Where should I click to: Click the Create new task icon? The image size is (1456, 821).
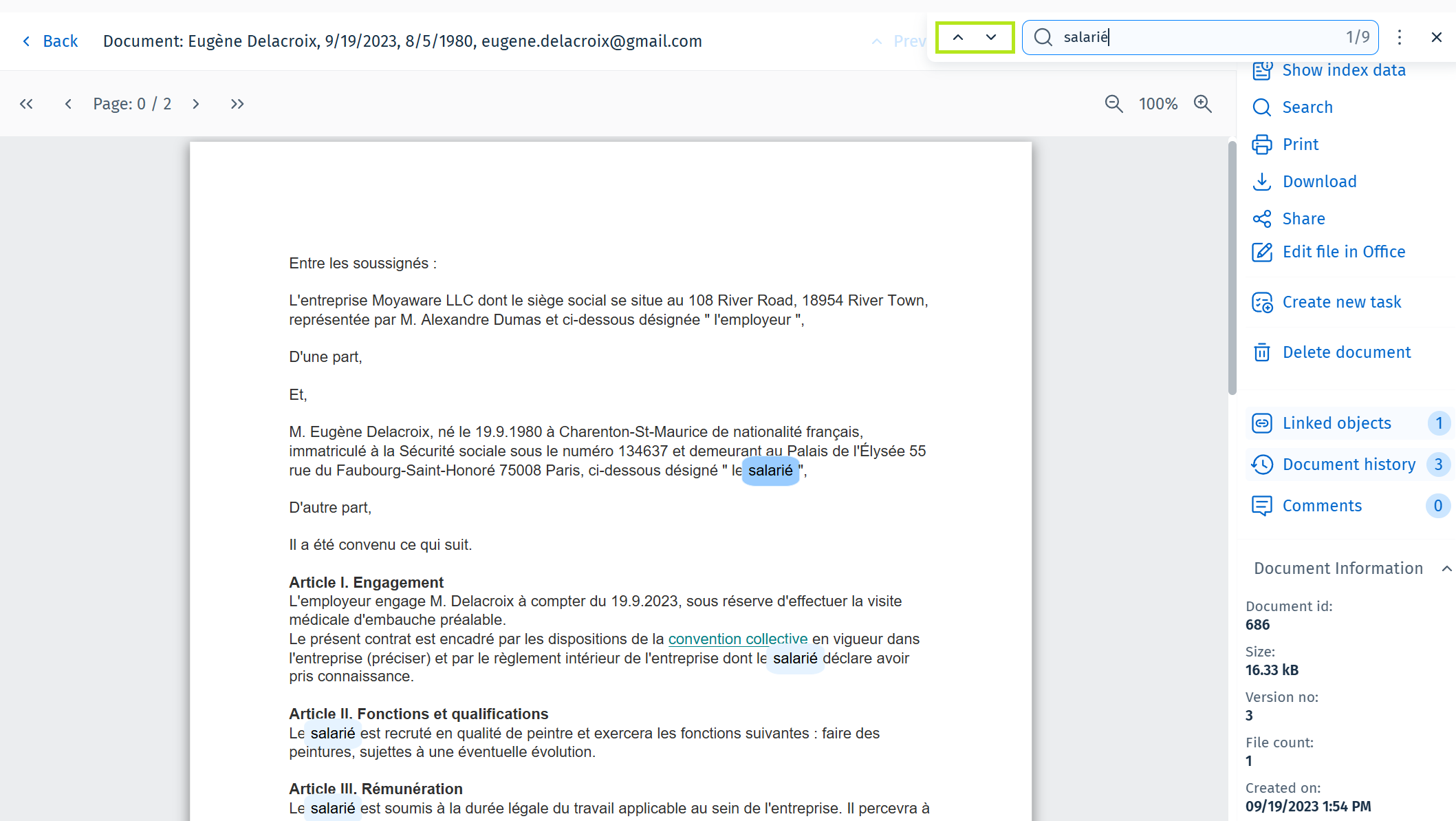click(1262, 302)
